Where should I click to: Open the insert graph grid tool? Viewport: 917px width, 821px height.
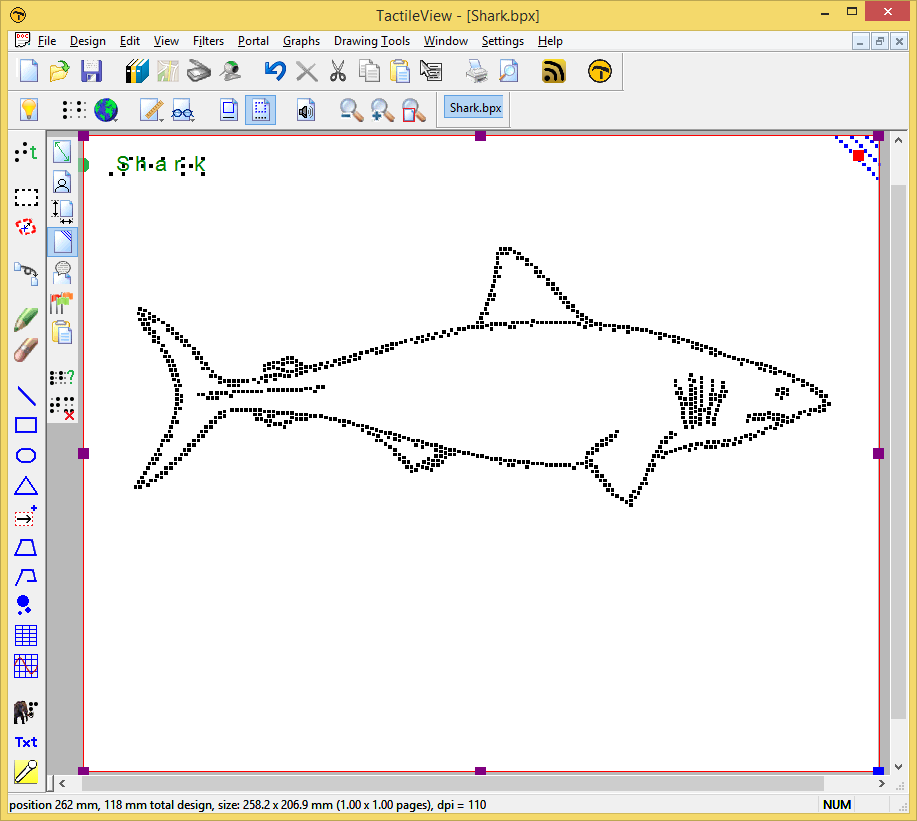pos(25,666)
